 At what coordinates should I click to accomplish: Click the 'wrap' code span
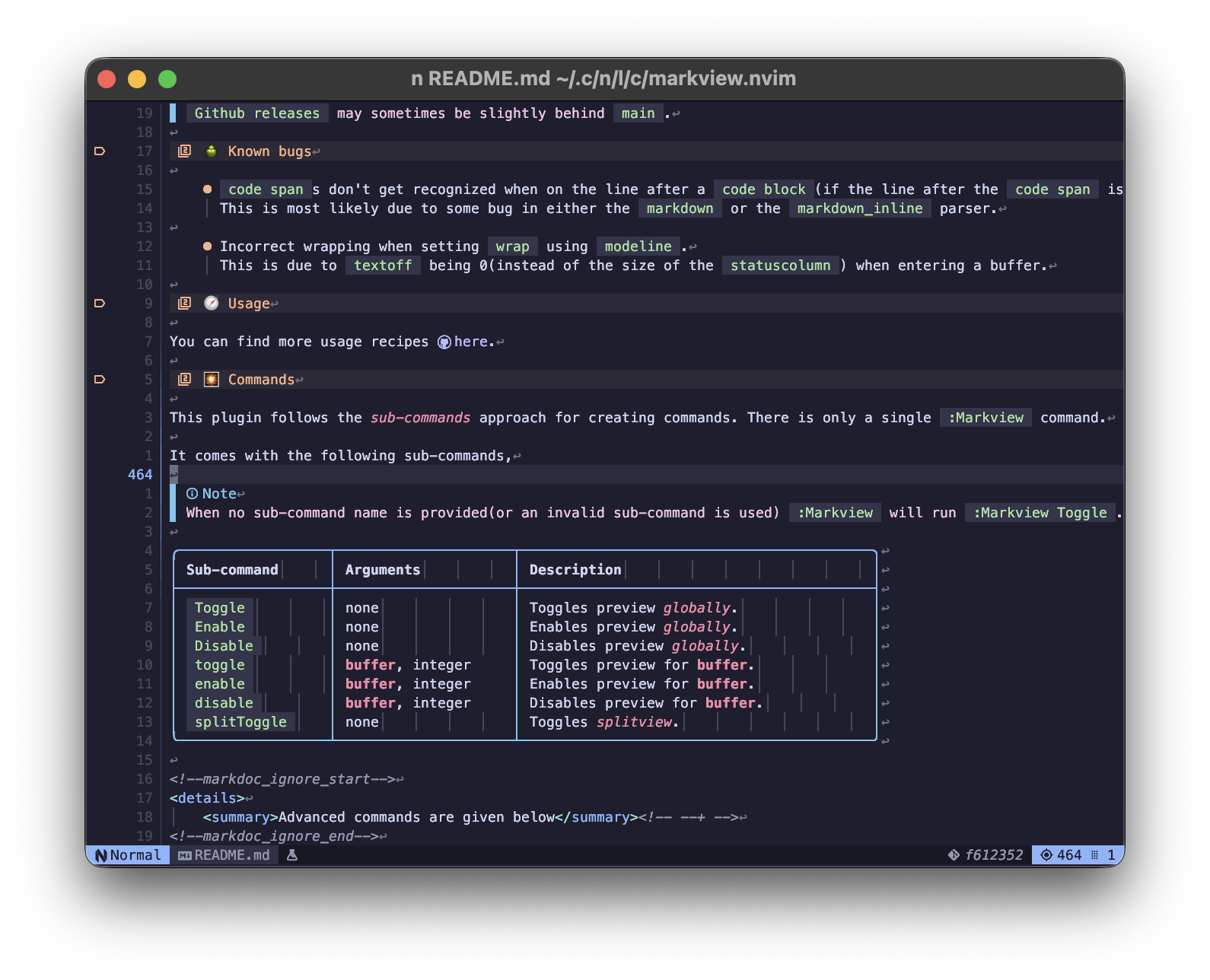(x=513, y=247)
